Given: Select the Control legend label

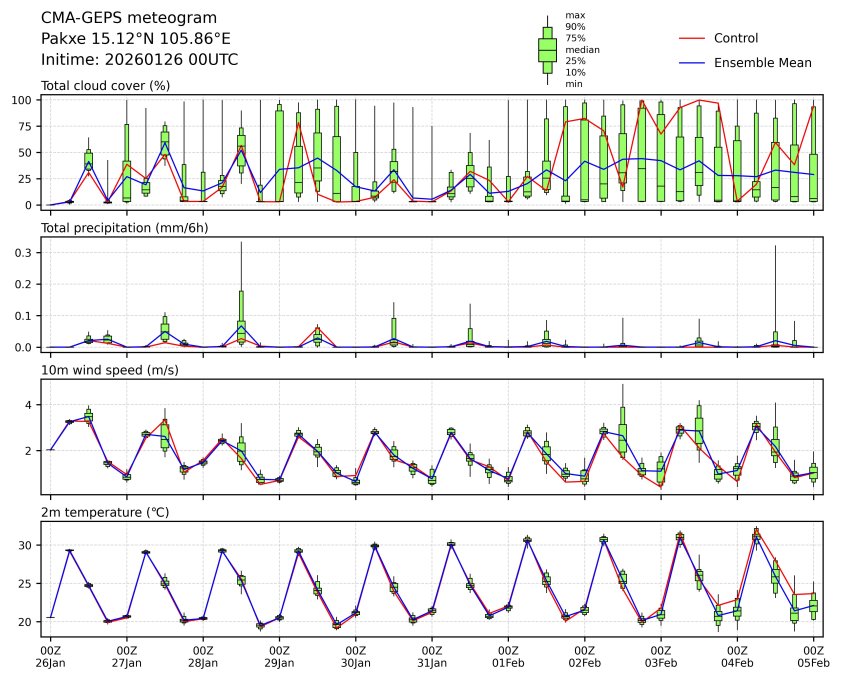Looking at the screenshot, I should click(x=736, y=38).
